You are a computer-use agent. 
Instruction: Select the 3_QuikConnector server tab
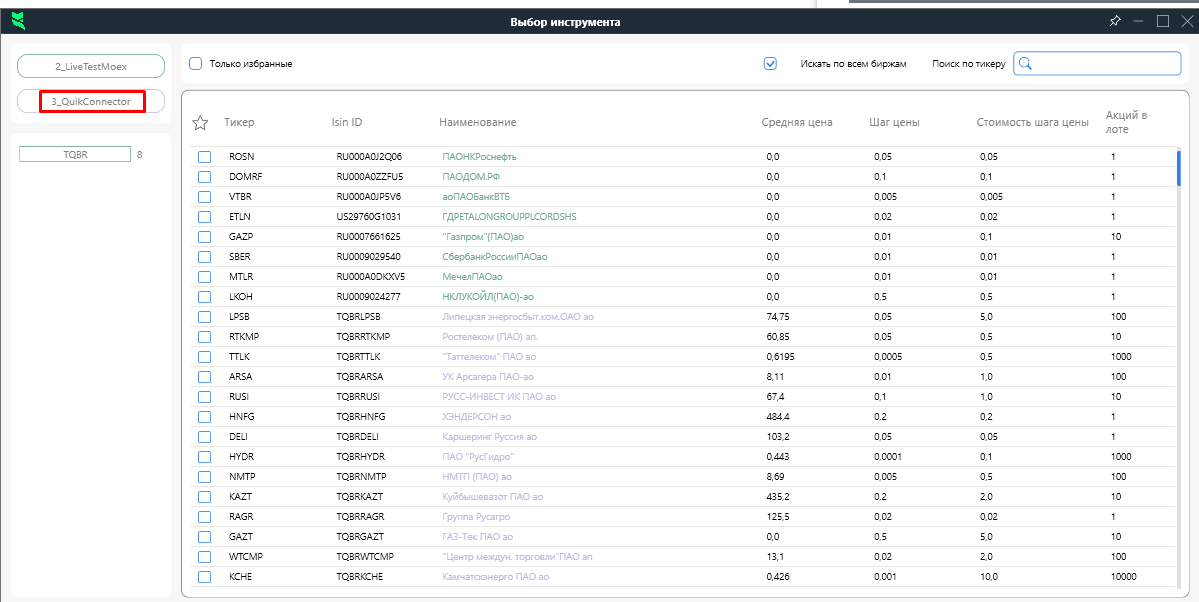point(91,101)
